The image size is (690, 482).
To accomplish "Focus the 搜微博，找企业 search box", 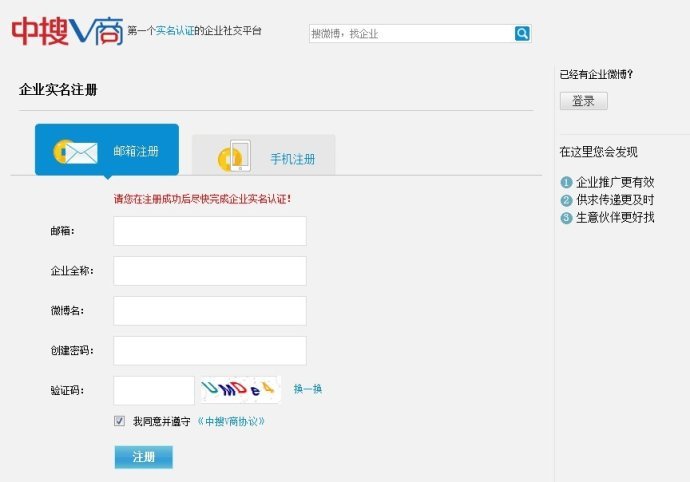I will (x=412, y=33).
